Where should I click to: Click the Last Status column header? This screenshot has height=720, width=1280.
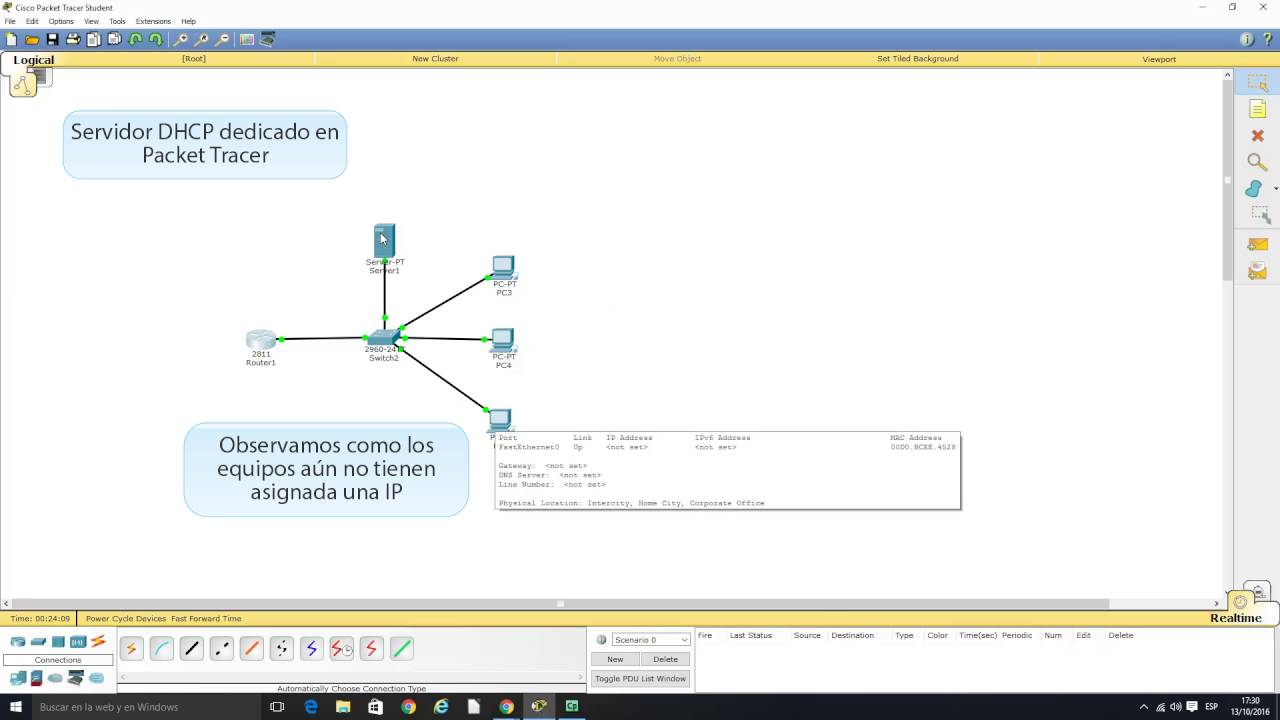(750, 636)
